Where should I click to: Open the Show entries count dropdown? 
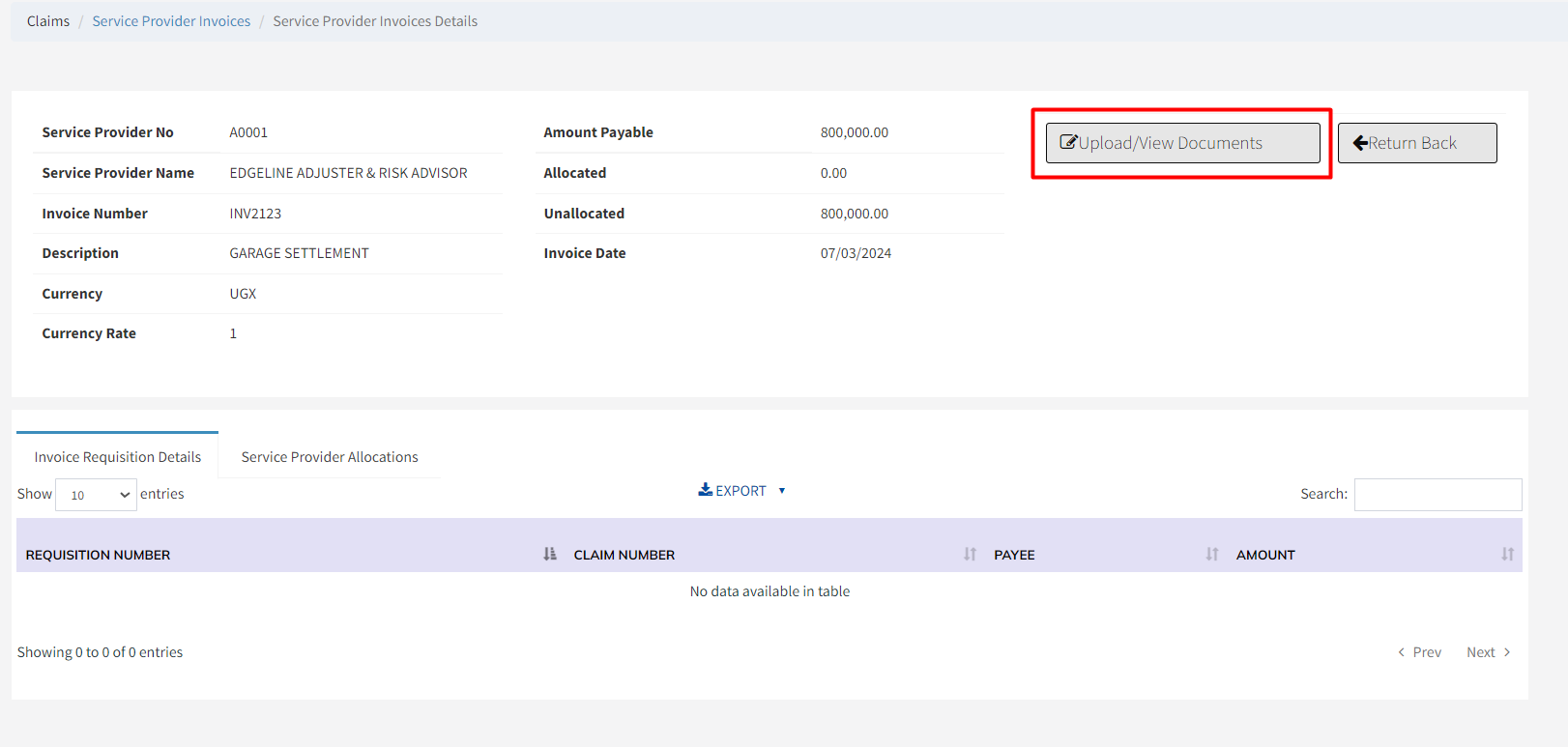click(x=96, y=495)
